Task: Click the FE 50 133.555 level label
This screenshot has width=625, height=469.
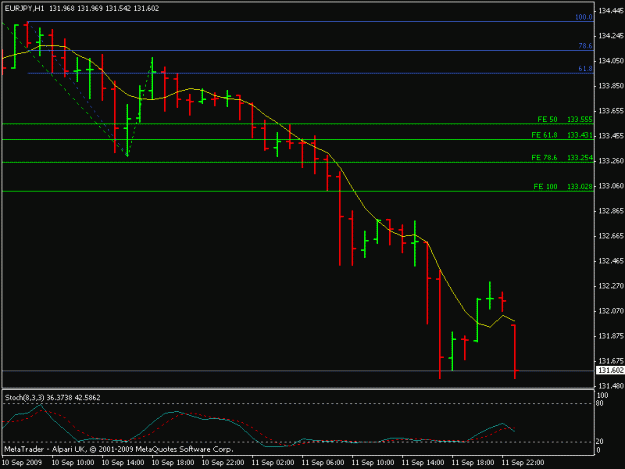Action: (x=565, y=119)
